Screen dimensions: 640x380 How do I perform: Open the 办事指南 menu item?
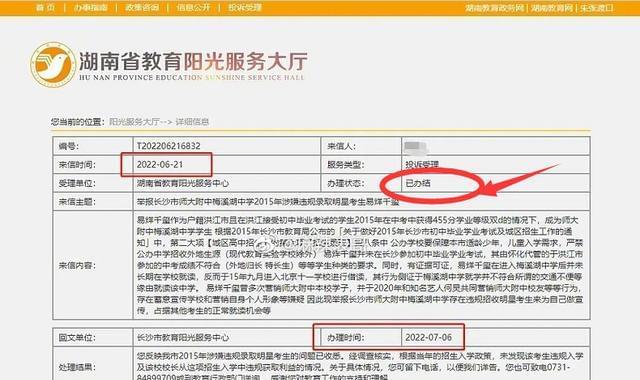(x=91, y=7)
